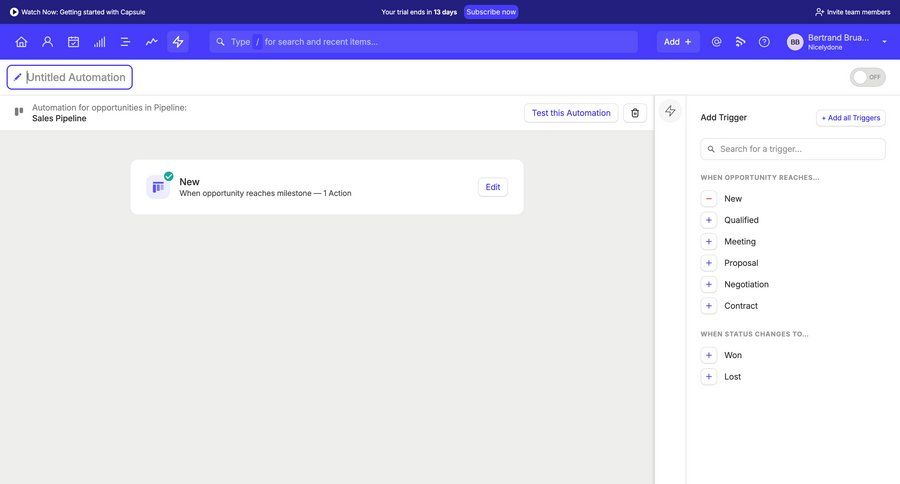This screenshot has width=900, height=484.
Task: Toggle the automation OFF switch
Action: (867, 77)
